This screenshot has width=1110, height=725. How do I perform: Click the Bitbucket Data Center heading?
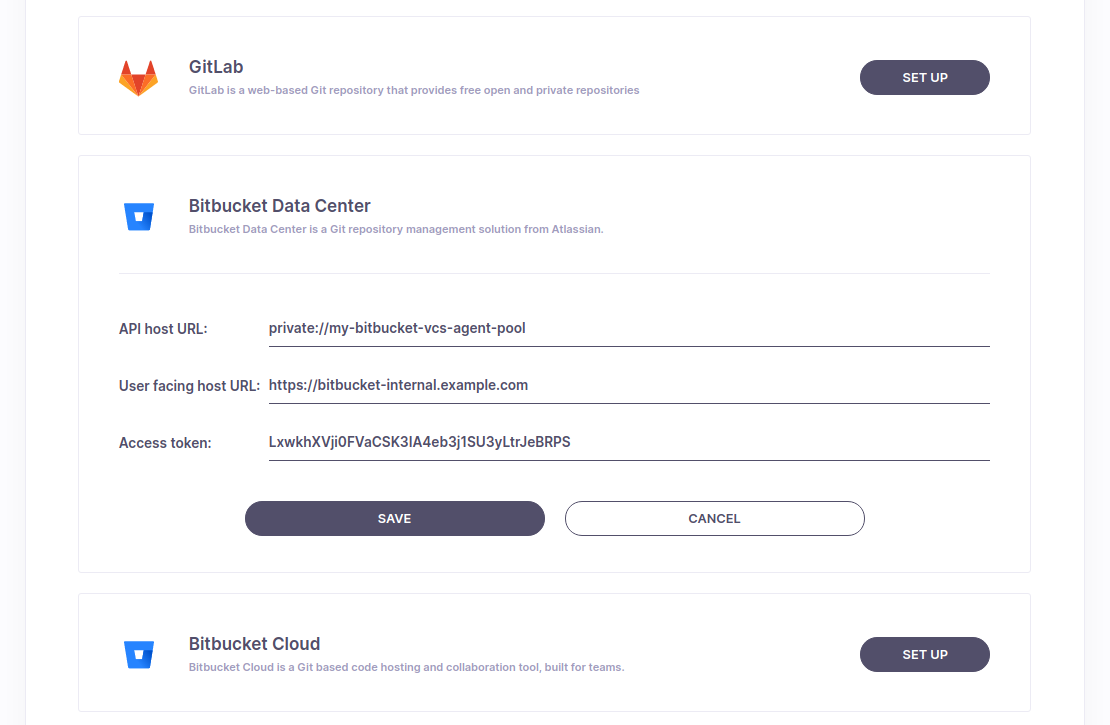pyautogui.click(x=279, y=206)
